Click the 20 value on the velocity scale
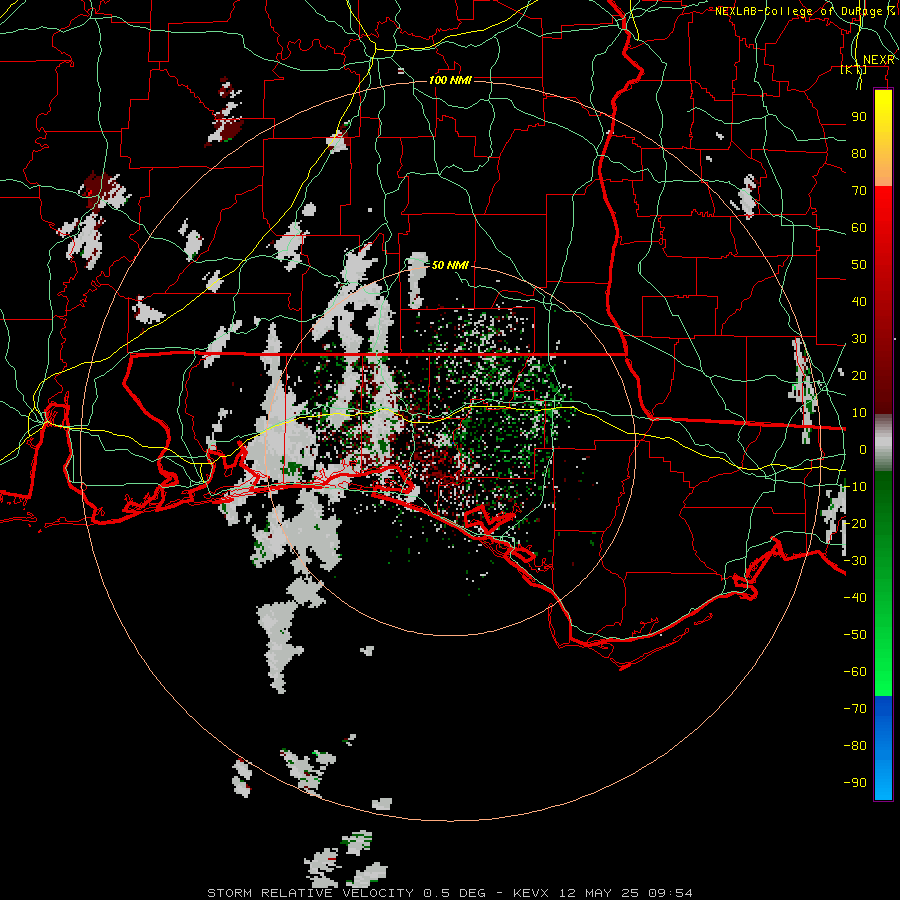This screenshot has width=900, height=900. pos(859,376)
